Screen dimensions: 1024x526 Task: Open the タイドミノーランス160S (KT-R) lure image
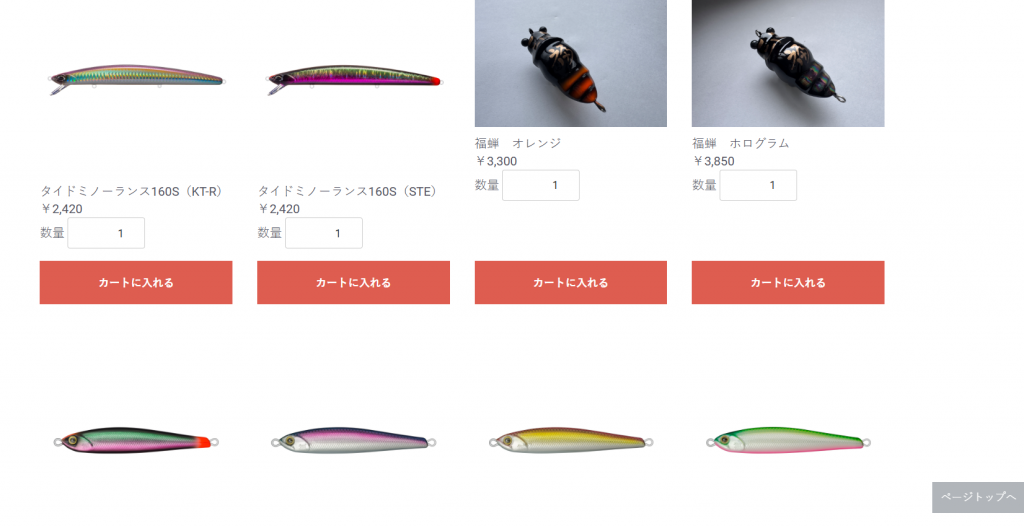coord(136,80)
